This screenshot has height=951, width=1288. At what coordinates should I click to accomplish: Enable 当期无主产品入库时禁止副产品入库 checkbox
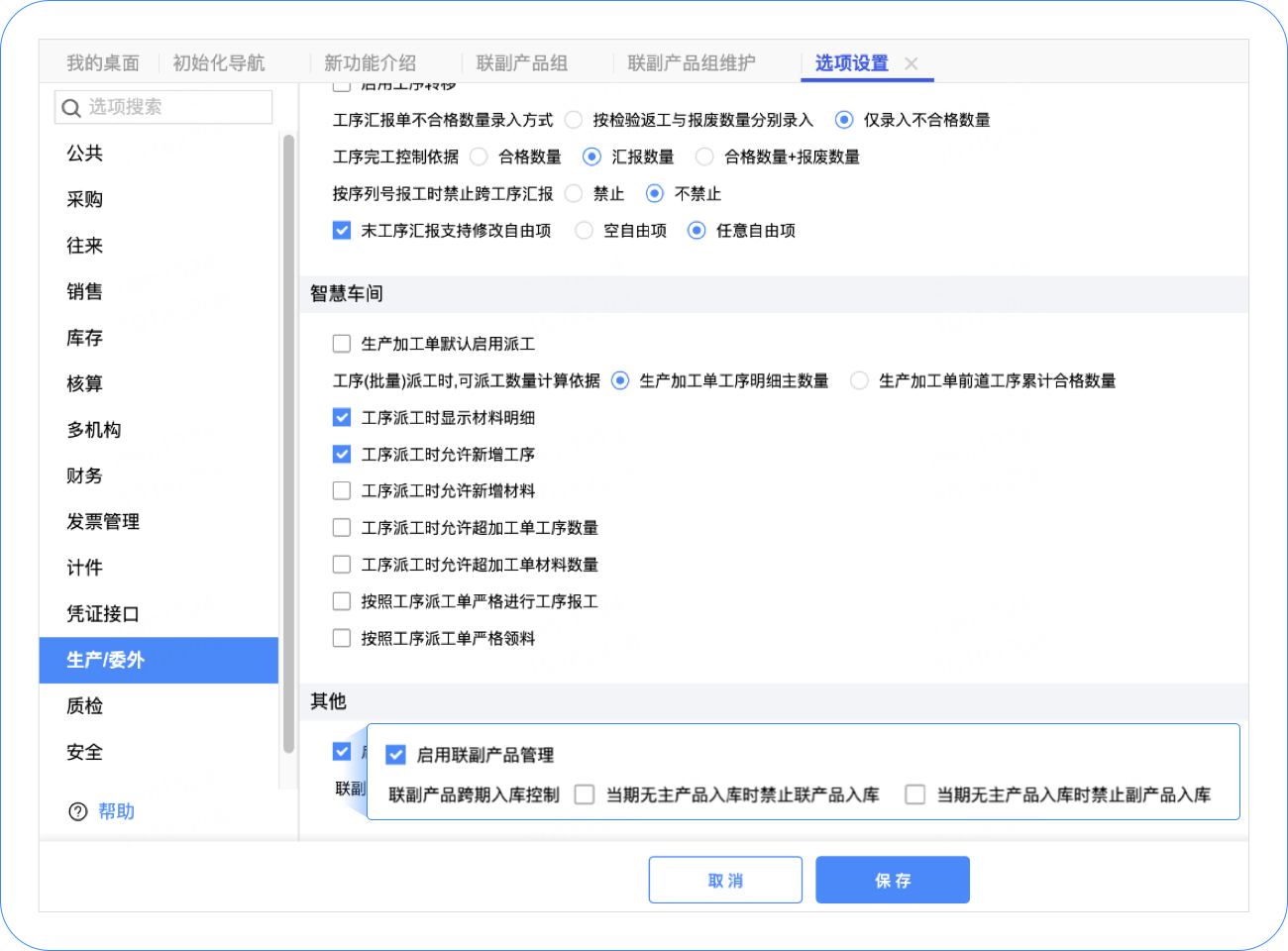915,794
